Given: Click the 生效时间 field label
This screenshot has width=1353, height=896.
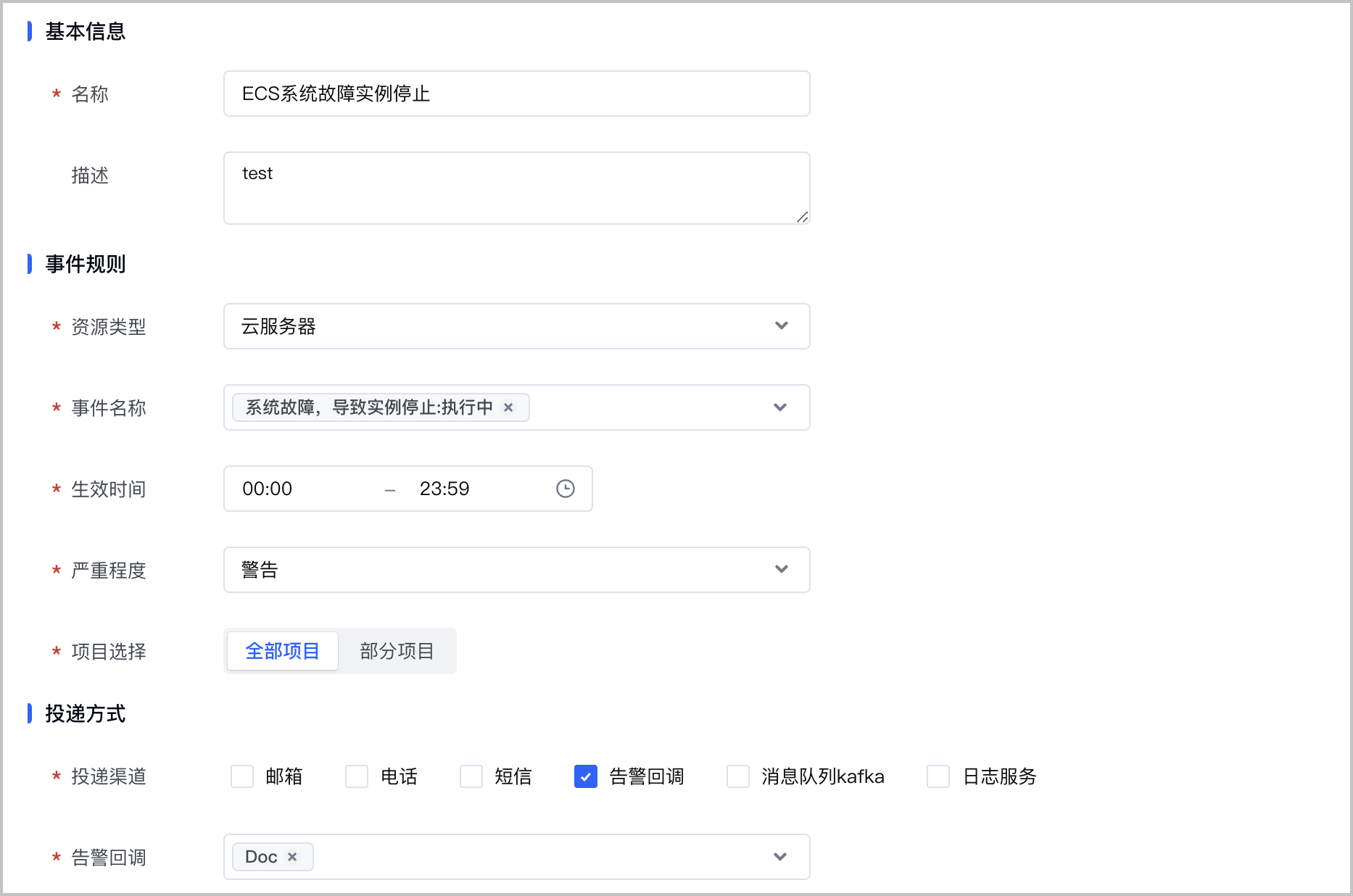Looking at the screenshot, I should click(x=109, y=489).
